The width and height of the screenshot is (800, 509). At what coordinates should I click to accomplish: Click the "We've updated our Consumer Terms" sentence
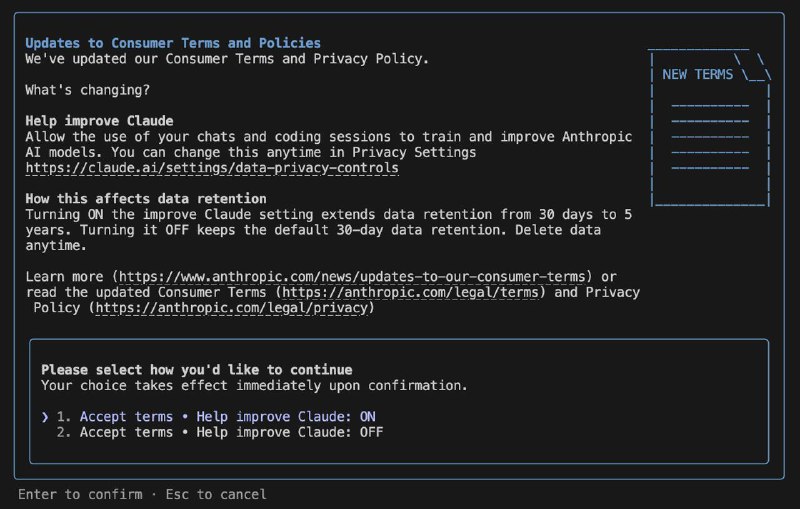pyautogui.click(x=226, y=59)
